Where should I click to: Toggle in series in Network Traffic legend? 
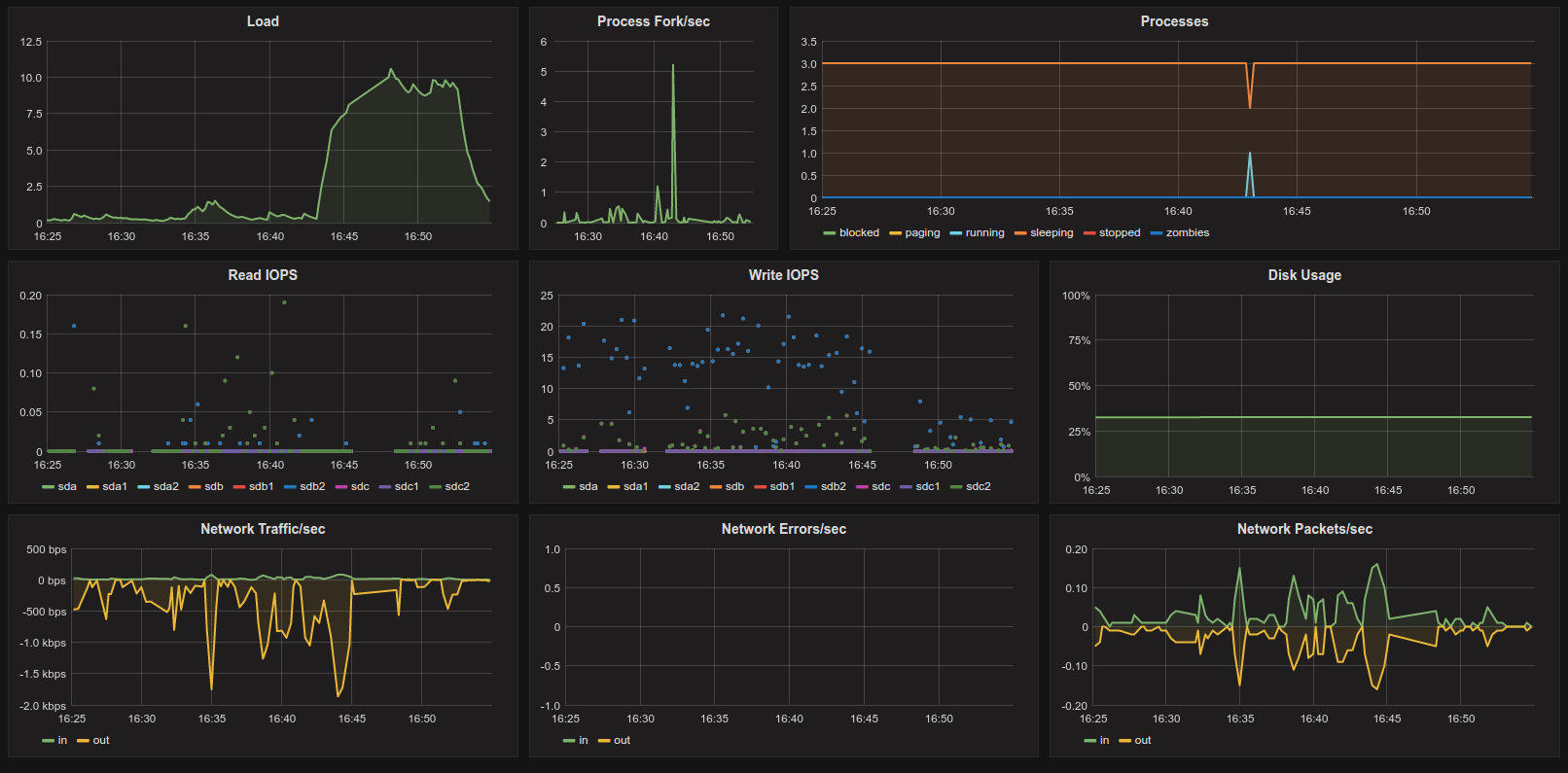[x=55, y=740]
